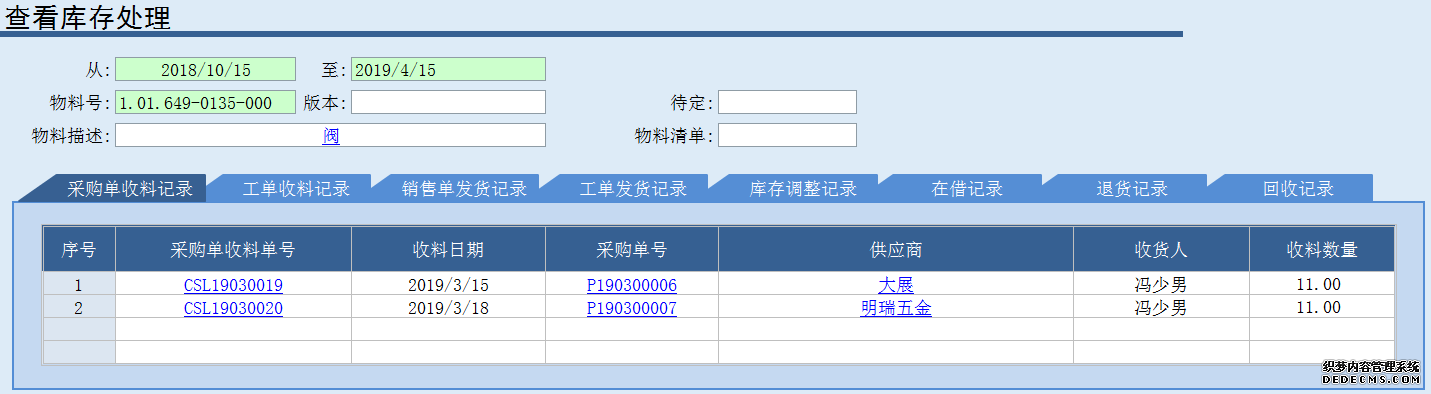Click the 收料日期 column header
Screen dimensions: 1431x394
448,249
